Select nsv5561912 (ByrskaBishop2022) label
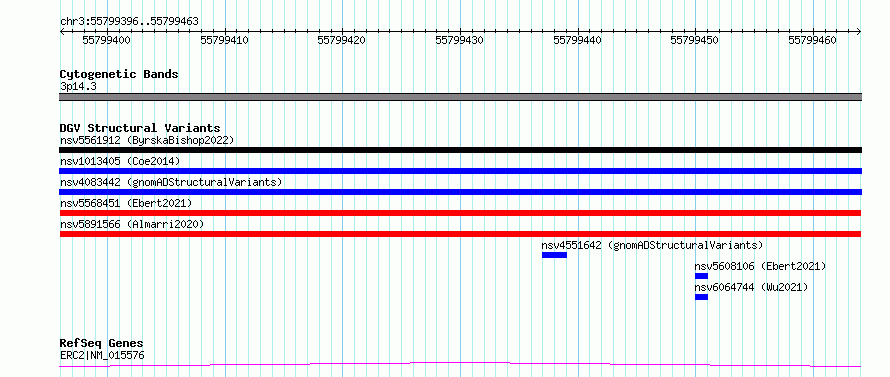The width and height of the screenshot is (890, 377). pyautogui.click(x=147, y=140)
